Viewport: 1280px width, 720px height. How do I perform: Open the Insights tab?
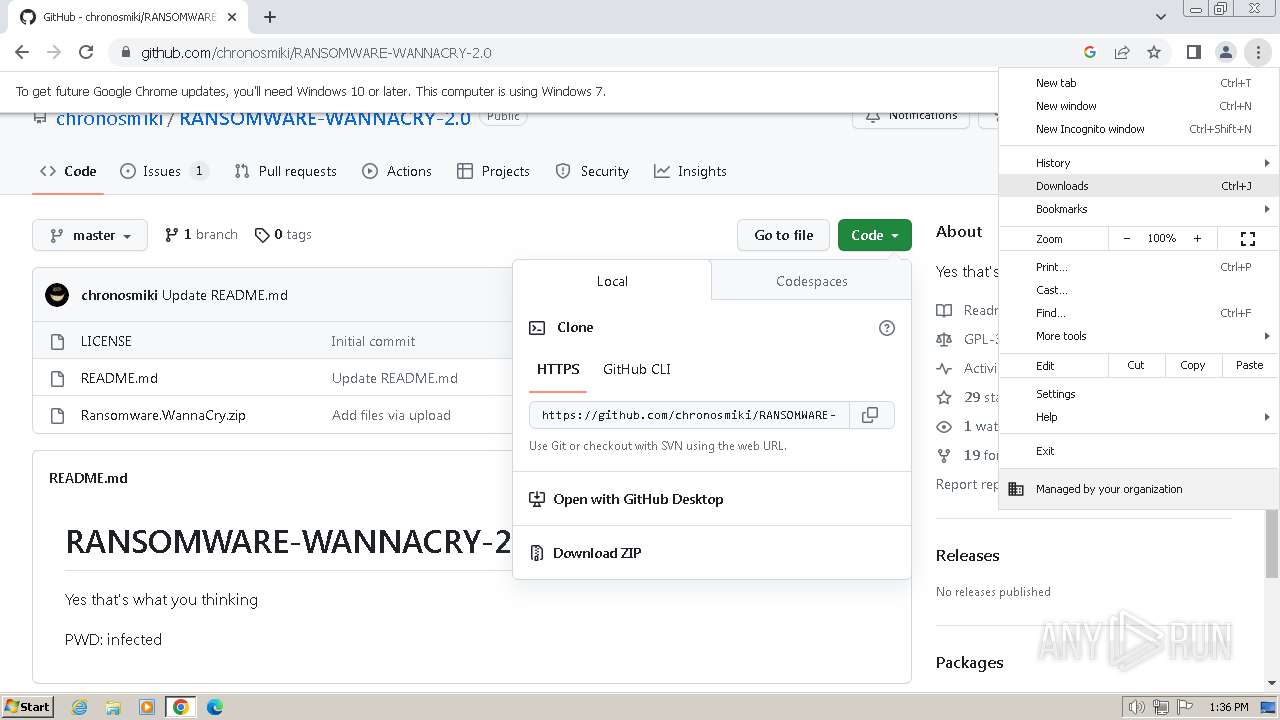[690, 171]
